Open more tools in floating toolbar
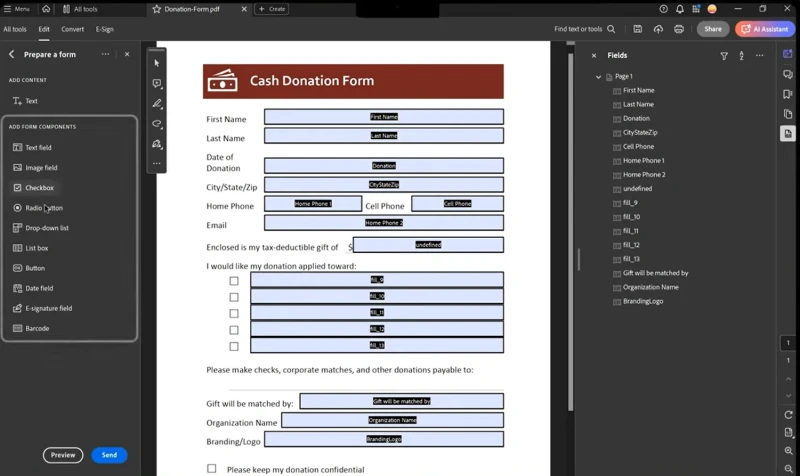This screenshot has width=800, height=476. [157, 163]
